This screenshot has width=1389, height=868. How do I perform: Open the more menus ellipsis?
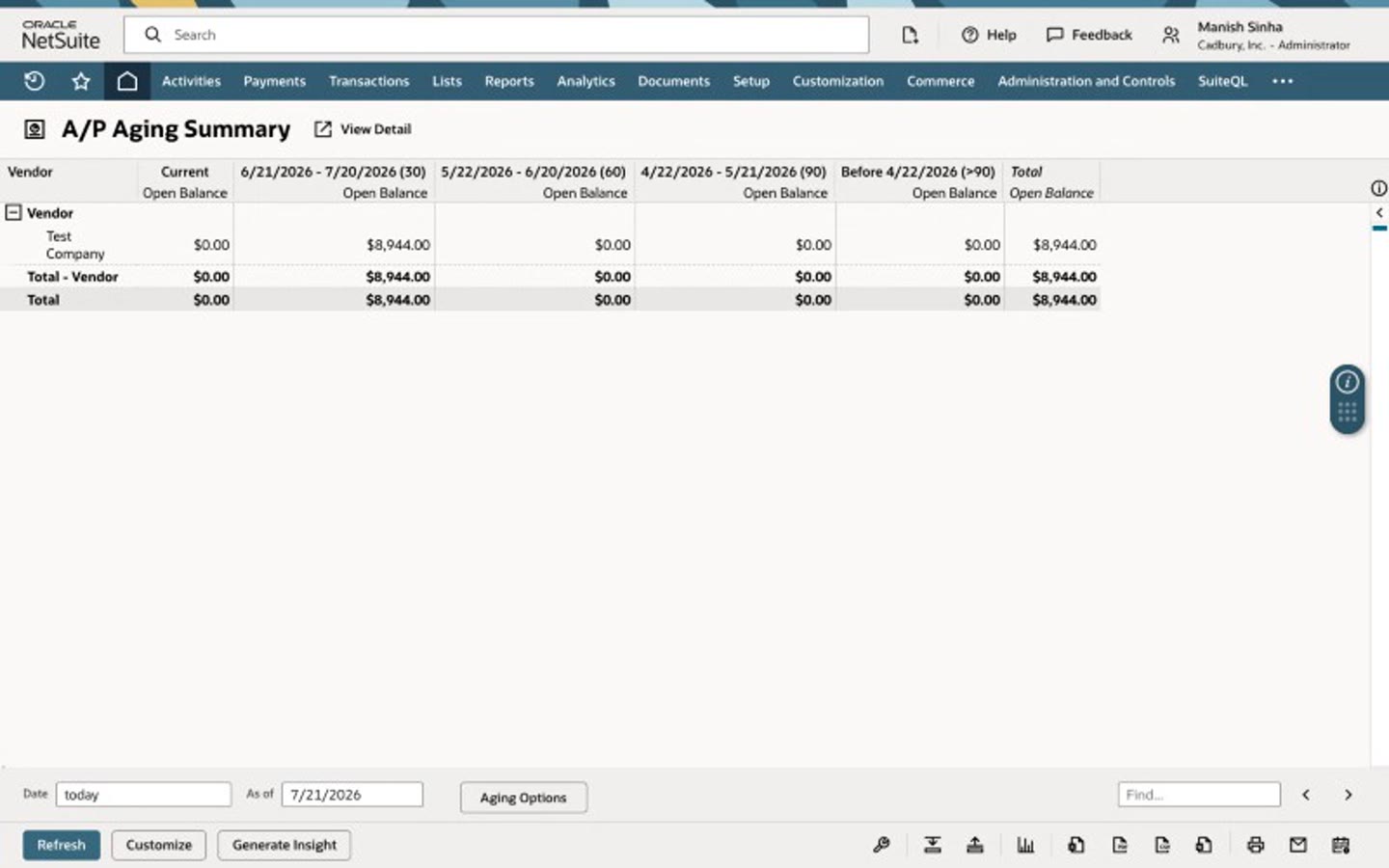tap(1283, 81)
